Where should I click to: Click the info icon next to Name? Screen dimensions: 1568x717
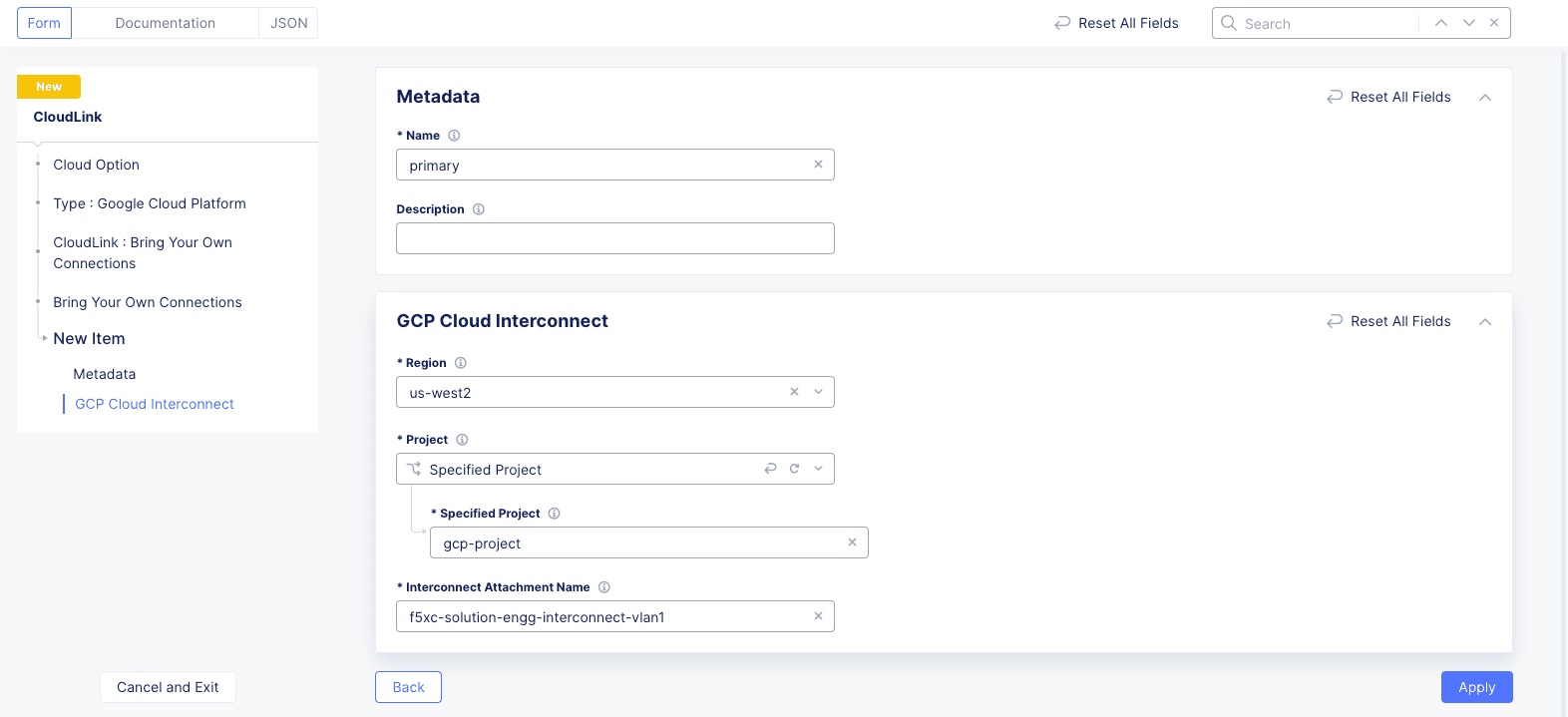[454, 136]
